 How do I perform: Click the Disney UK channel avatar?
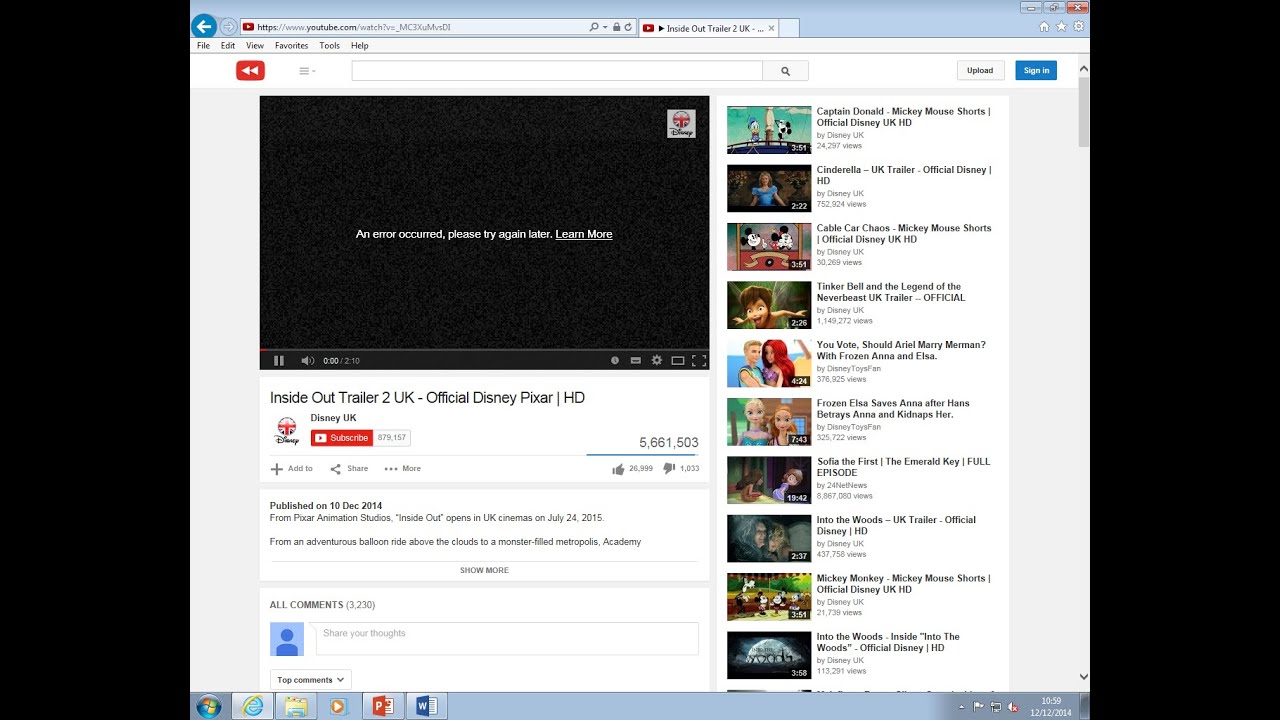point(286,431)
